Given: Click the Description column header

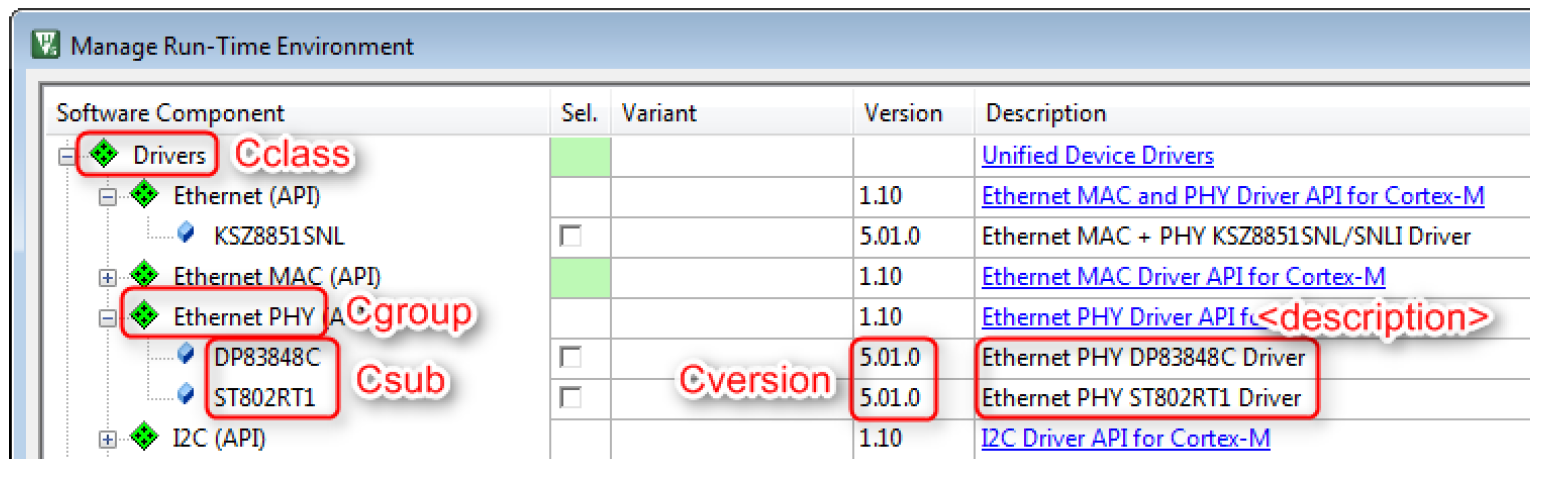Looking at the screenshot, I should click(x=1046, y=113).
